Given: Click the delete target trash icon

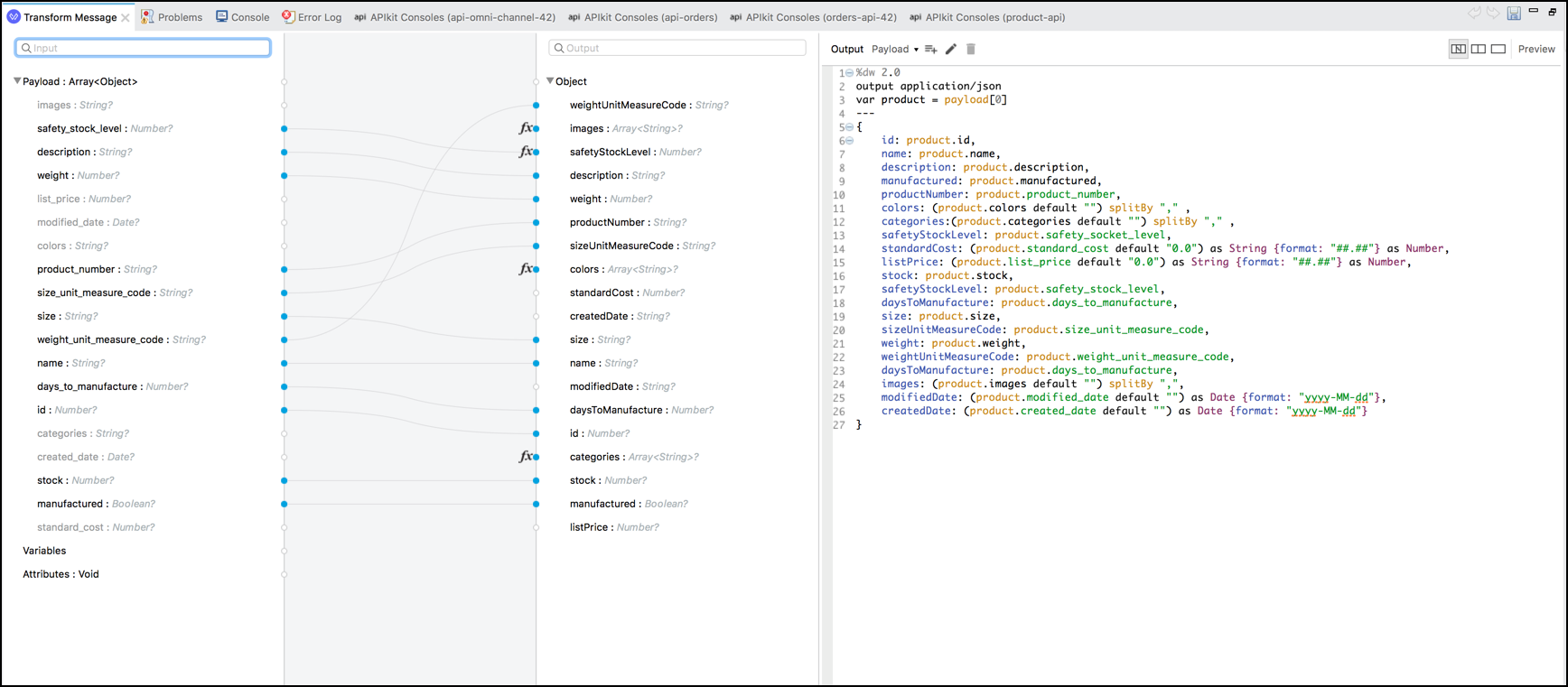Looking at the screenshot, I should [971, 49].
